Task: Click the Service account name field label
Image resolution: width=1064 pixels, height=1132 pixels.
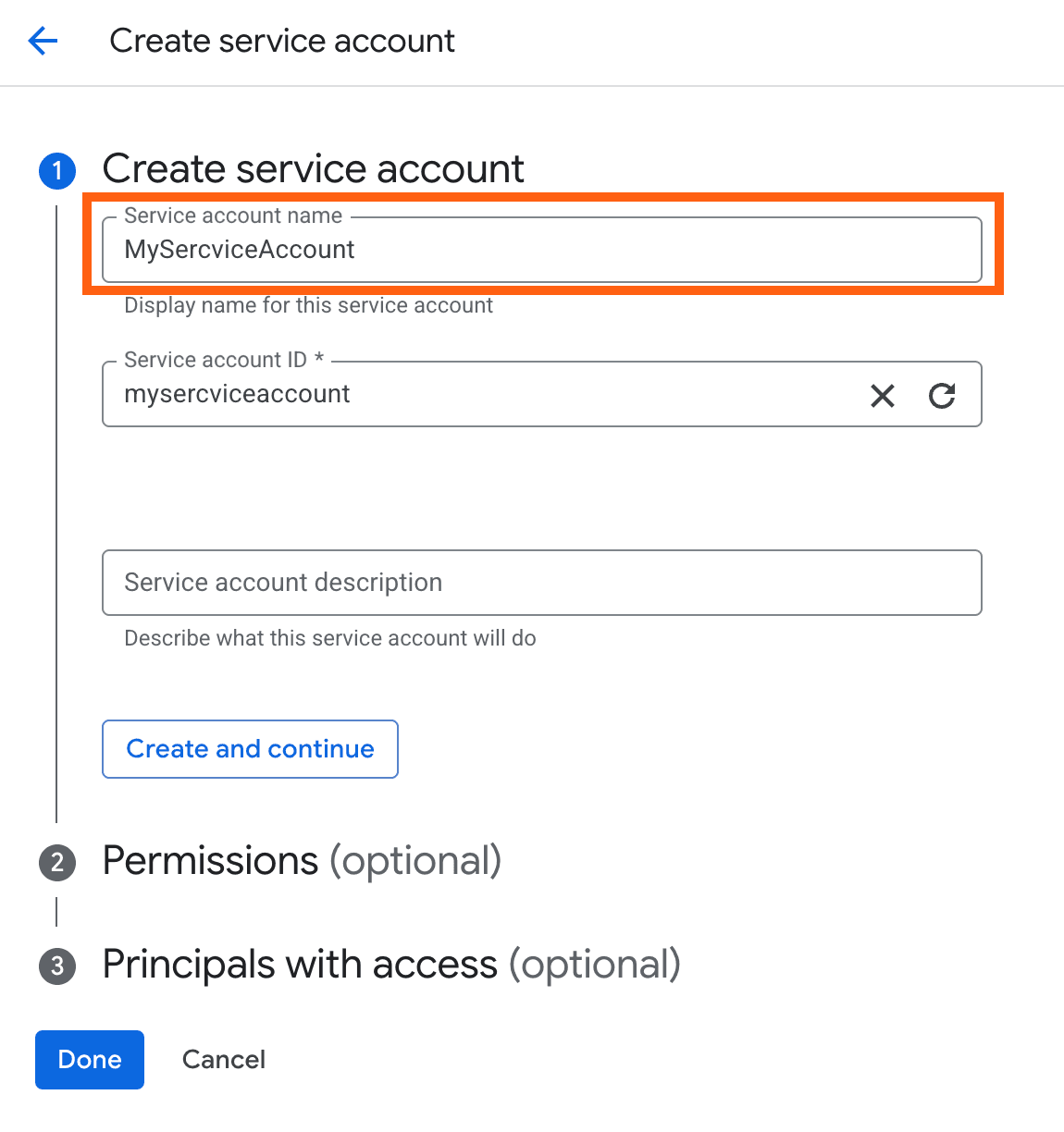Action: pos(232,215)
